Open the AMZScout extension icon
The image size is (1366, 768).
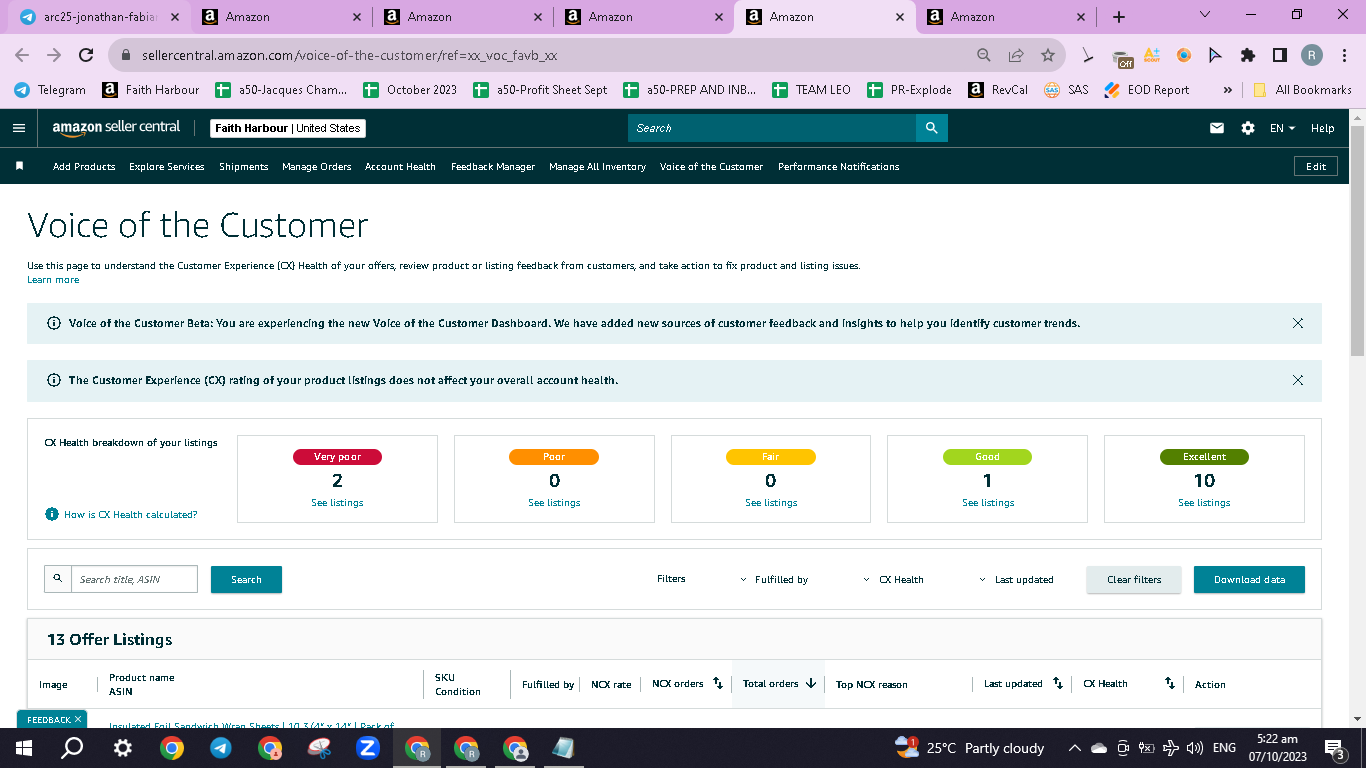(x=1152, y=56)
